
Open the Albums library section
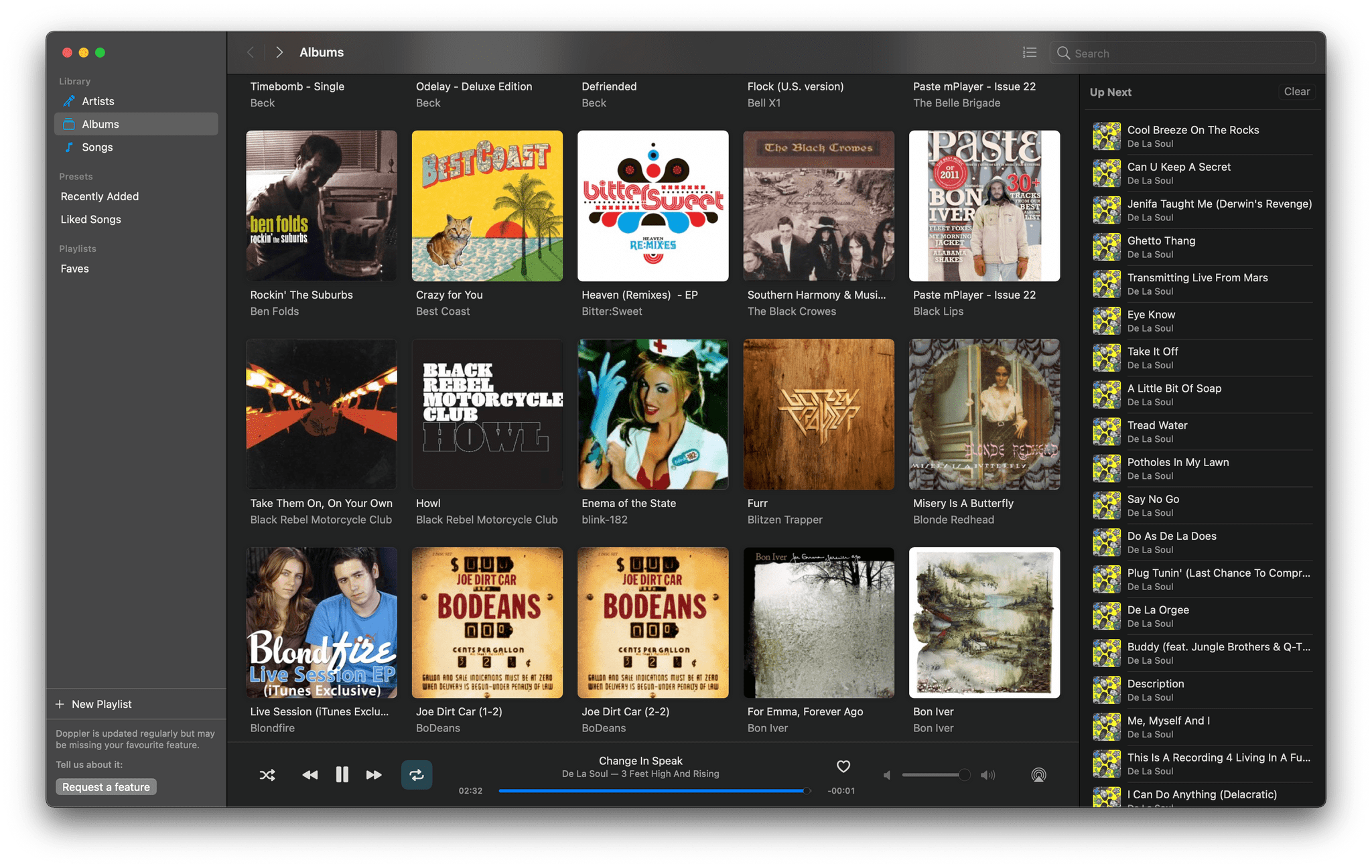click(x=101, y=123)
